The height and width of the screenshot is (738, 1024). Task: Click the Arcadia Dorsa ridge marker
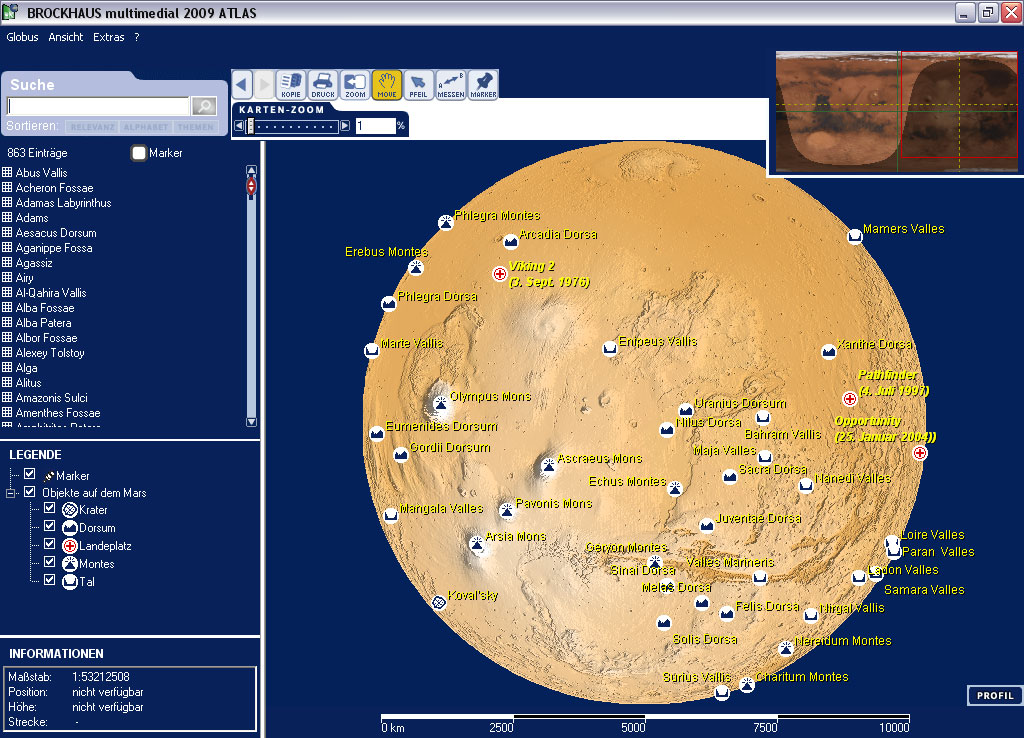pos(511,242)
